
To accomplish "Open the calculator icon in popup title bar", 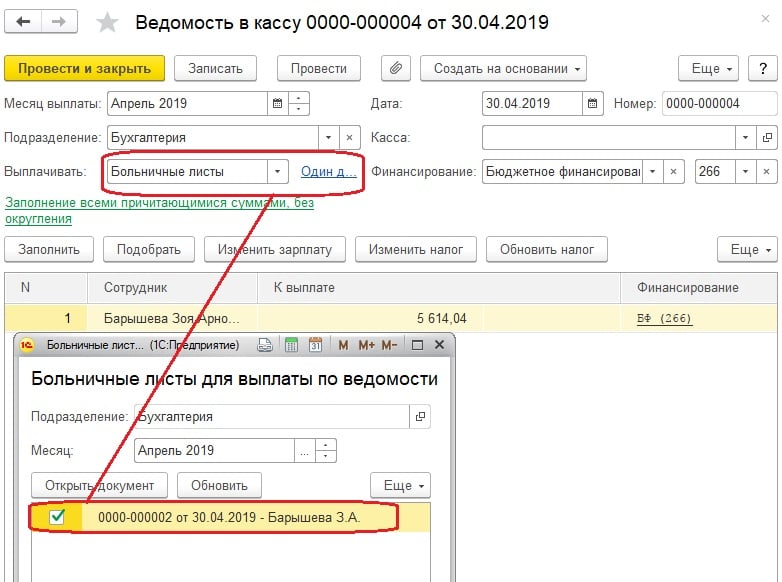I will point(291,345).
